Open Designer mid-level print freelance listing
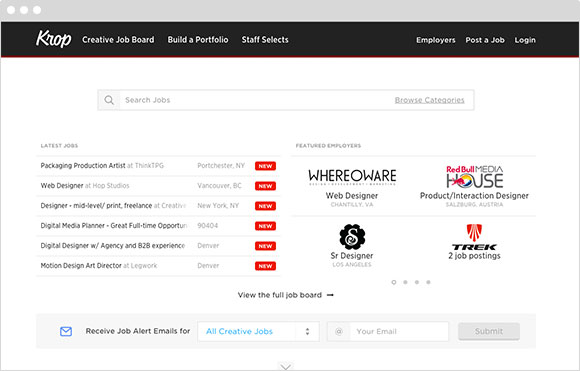The width and height of the screenshot is (580, 371). (x=113, y=205)
